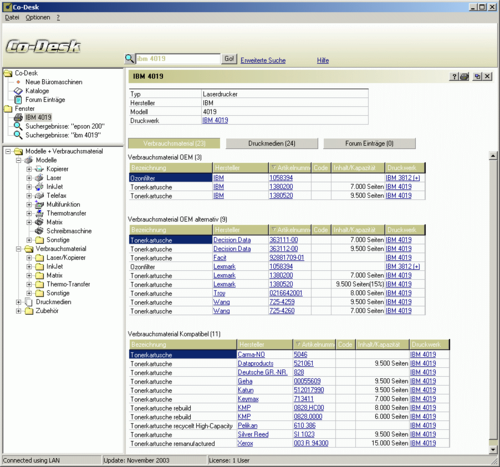Select the Schreibmaschine icon
500x467 pixels.
click(39, 231)
